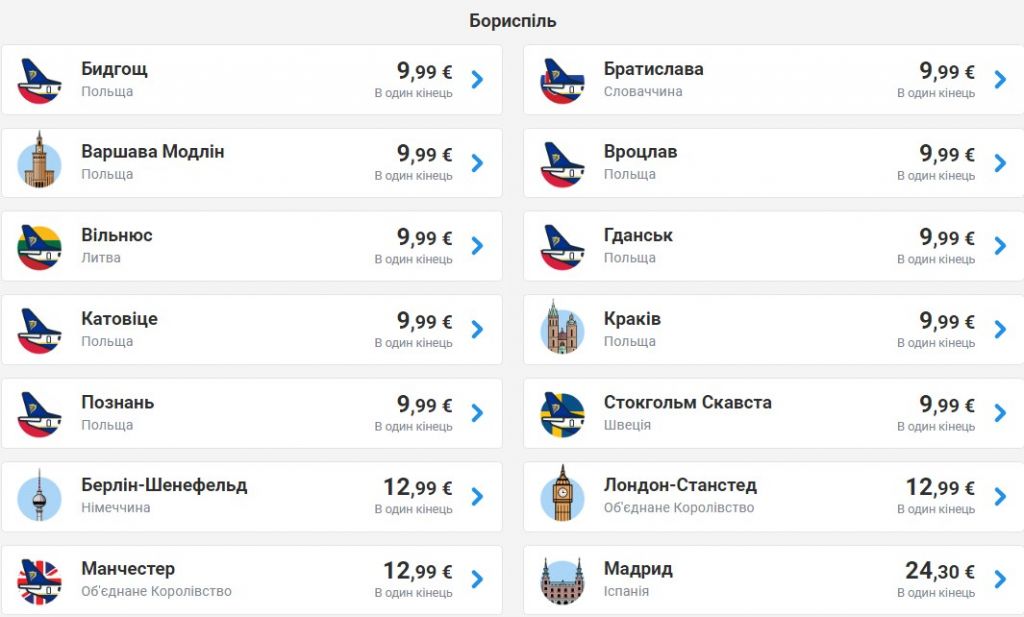This screenshot has width=1024, height=617.
Task: Click the Warsaw Modlin palace icon
Action: tap(40, 163)
